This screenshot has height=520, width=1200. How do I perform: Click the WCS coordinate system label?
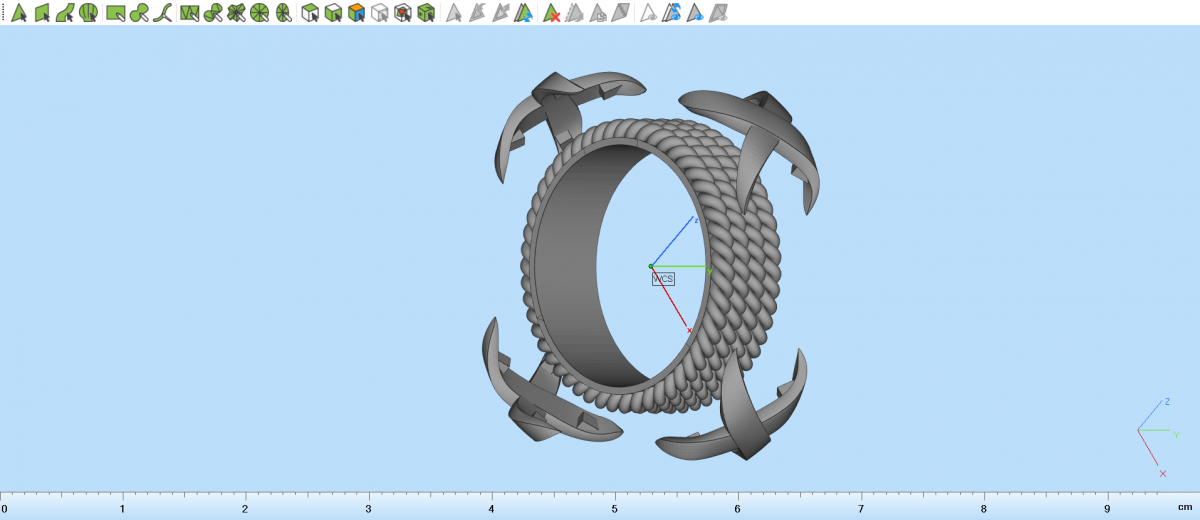(x=663, y=279)
